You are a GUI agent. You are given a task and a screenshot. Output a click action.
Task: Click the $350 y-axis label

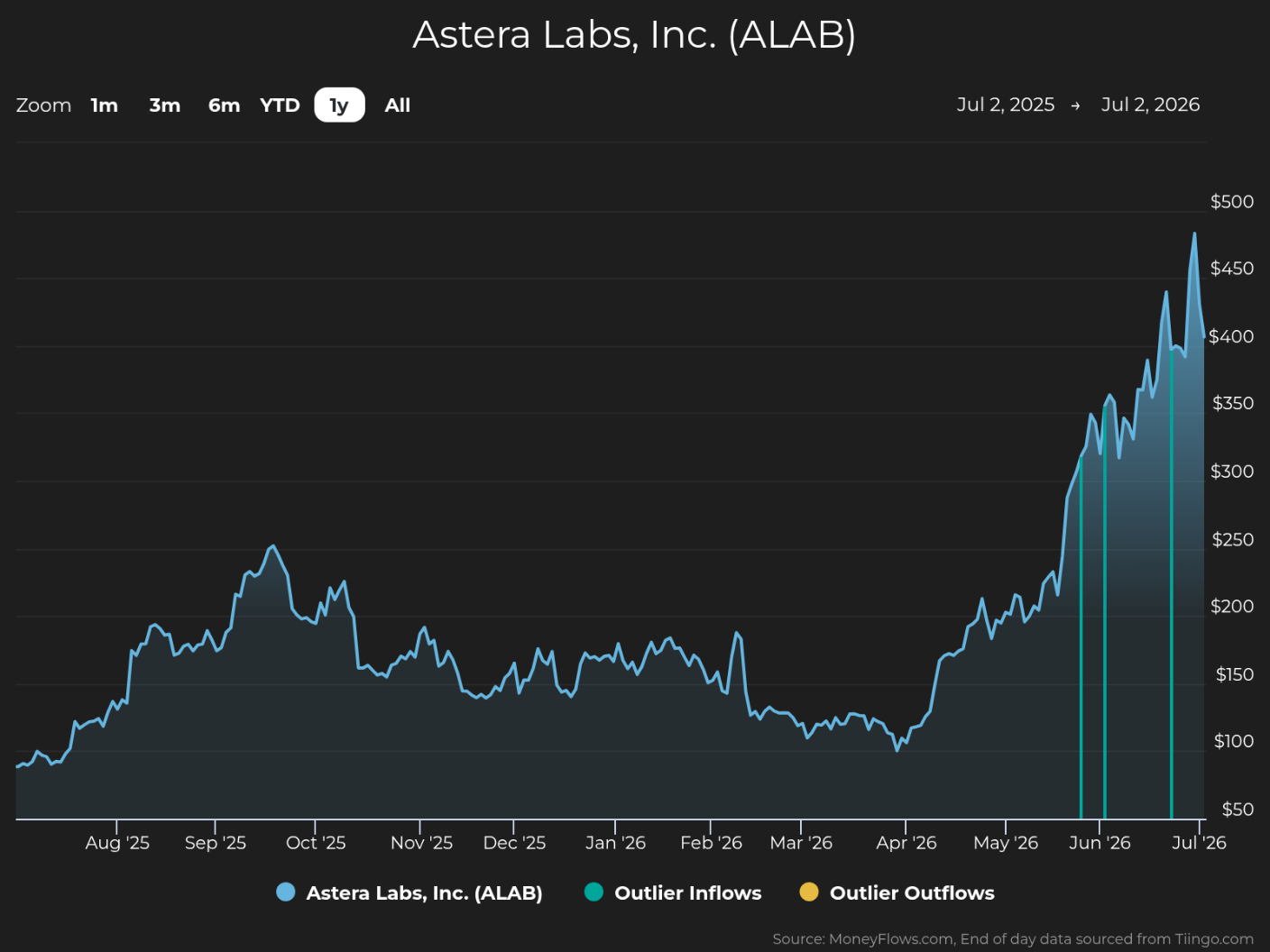click(1232, 403)
